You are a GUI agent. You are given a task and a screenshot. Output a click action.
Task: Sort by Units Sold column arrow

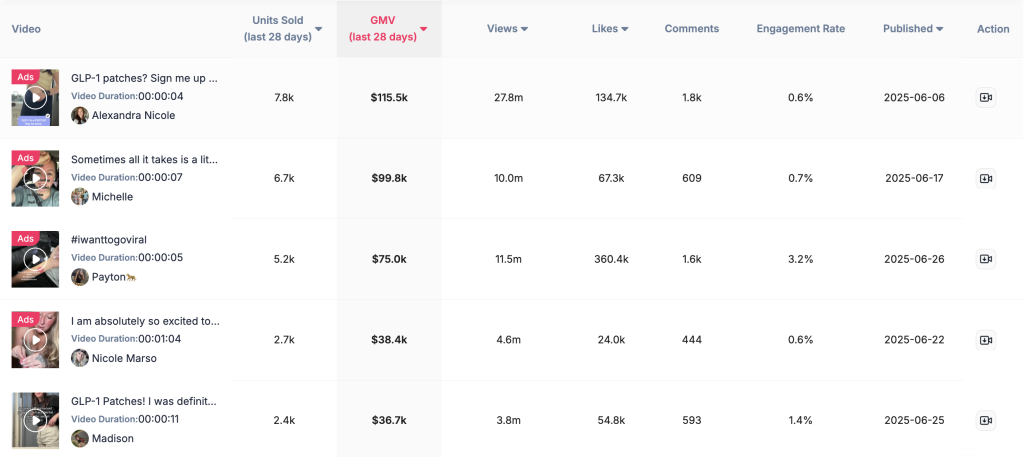coord(318,29)
